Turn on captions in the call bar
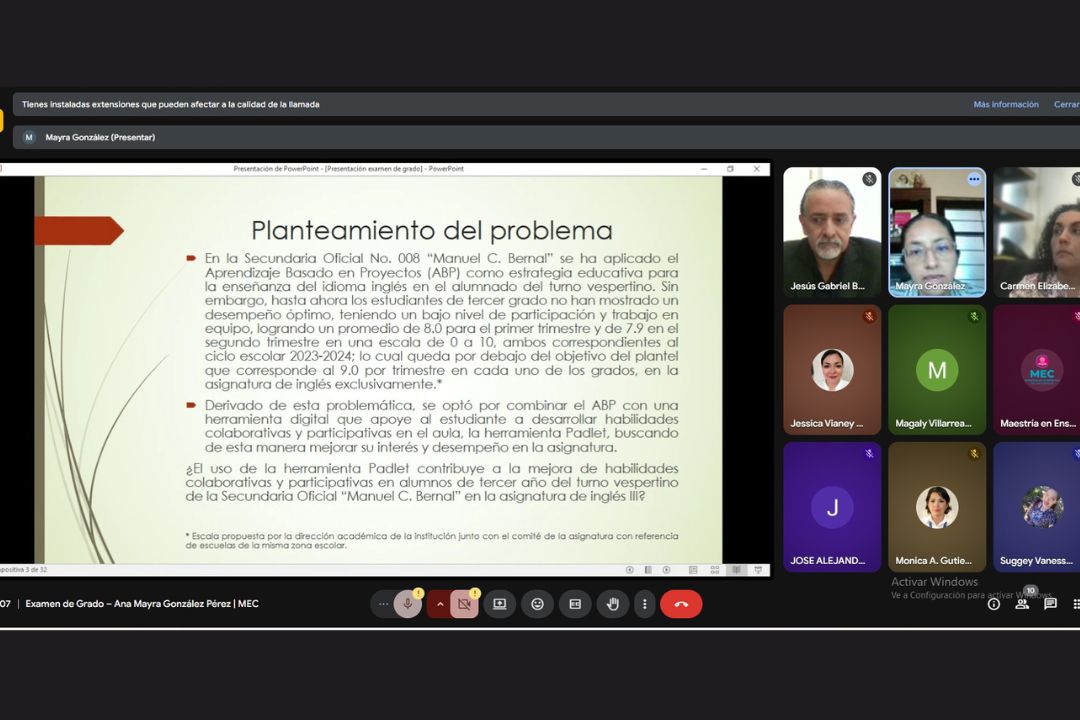The height and width of the screenshot is (720, 1080). coord(575,604)
